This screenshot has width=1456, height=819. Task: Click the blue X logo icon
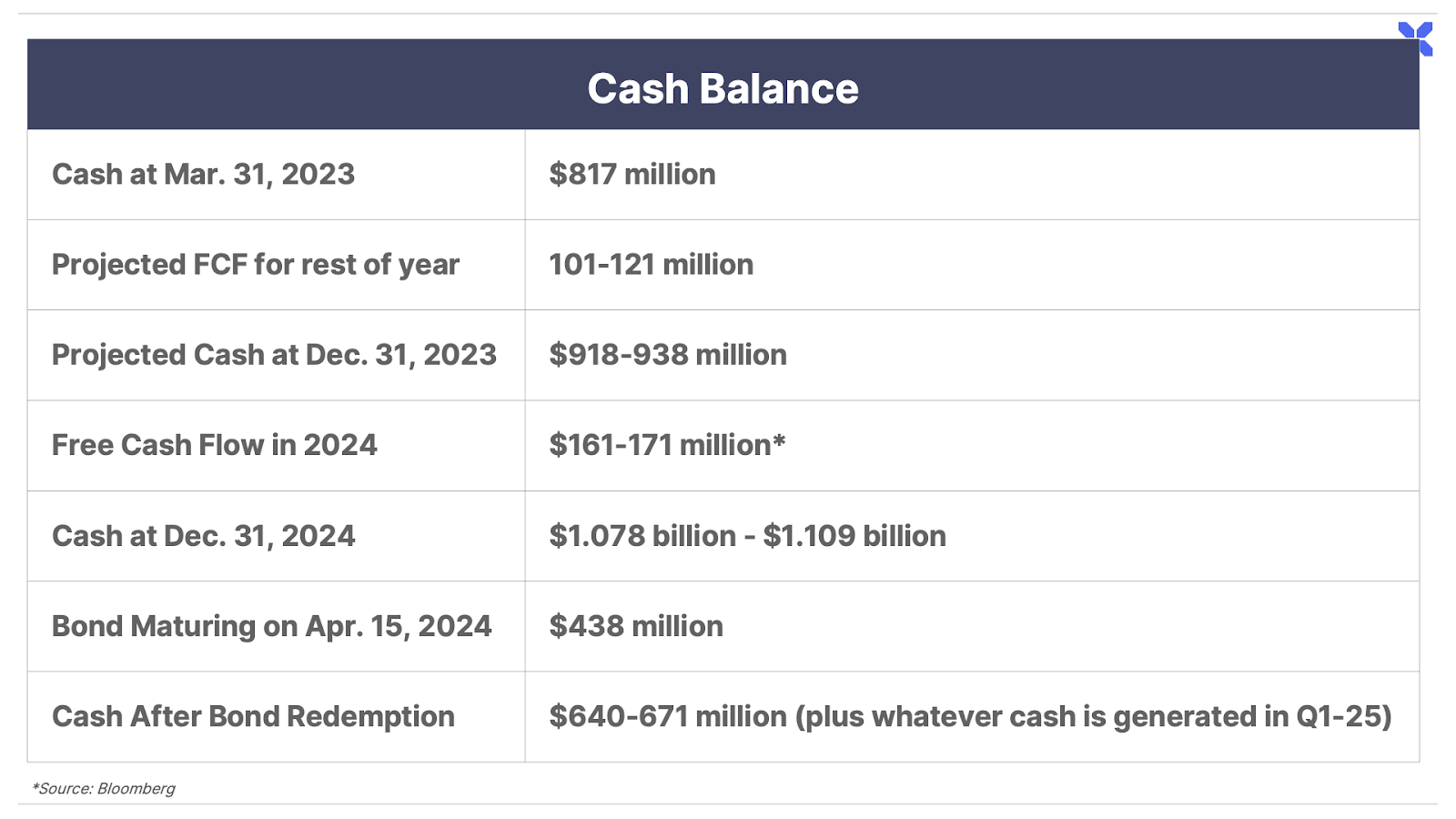[x=1415, y=38]
